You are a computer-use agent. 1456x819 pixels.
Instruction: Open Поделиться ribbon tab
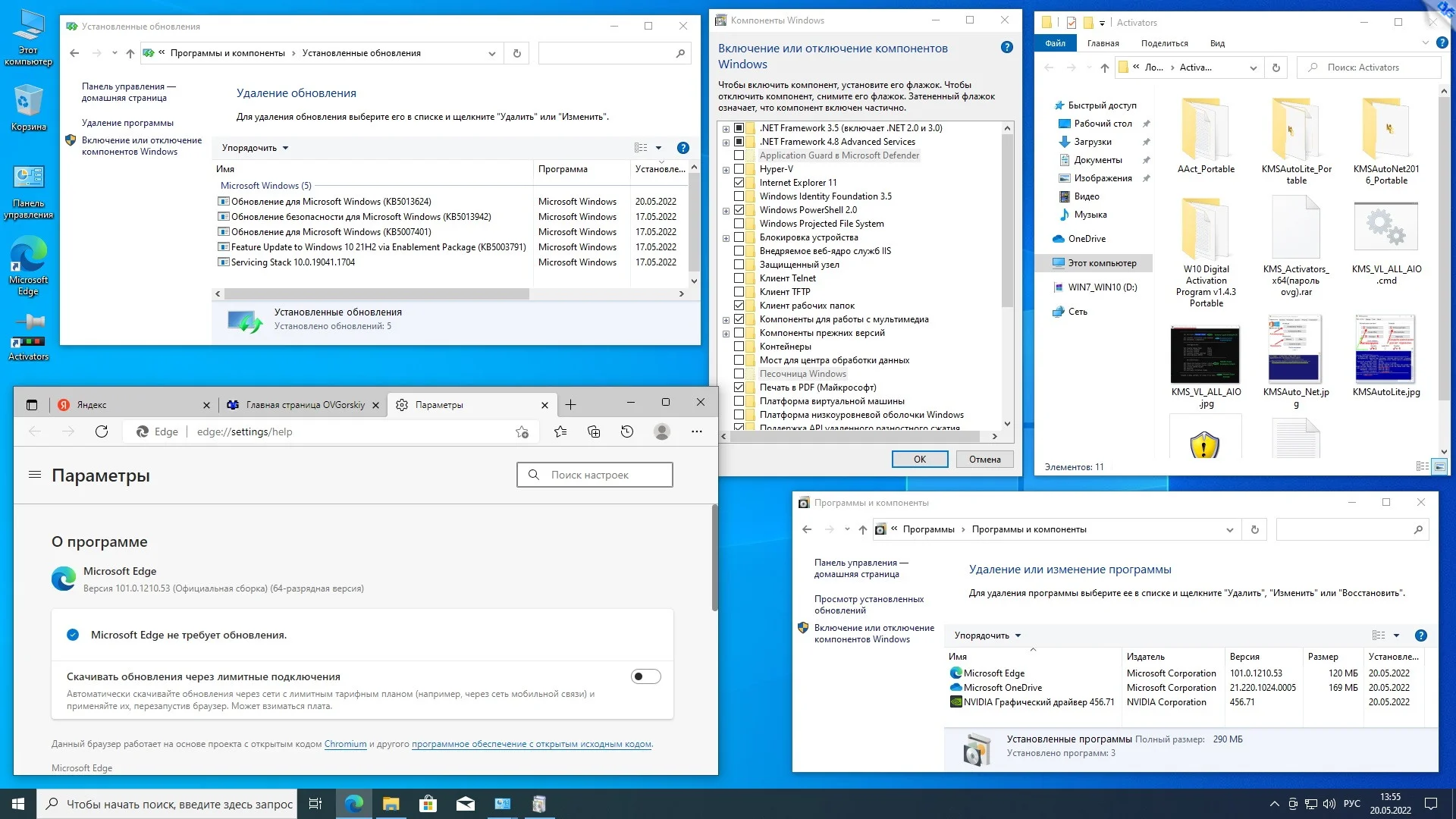point(1164,43)
